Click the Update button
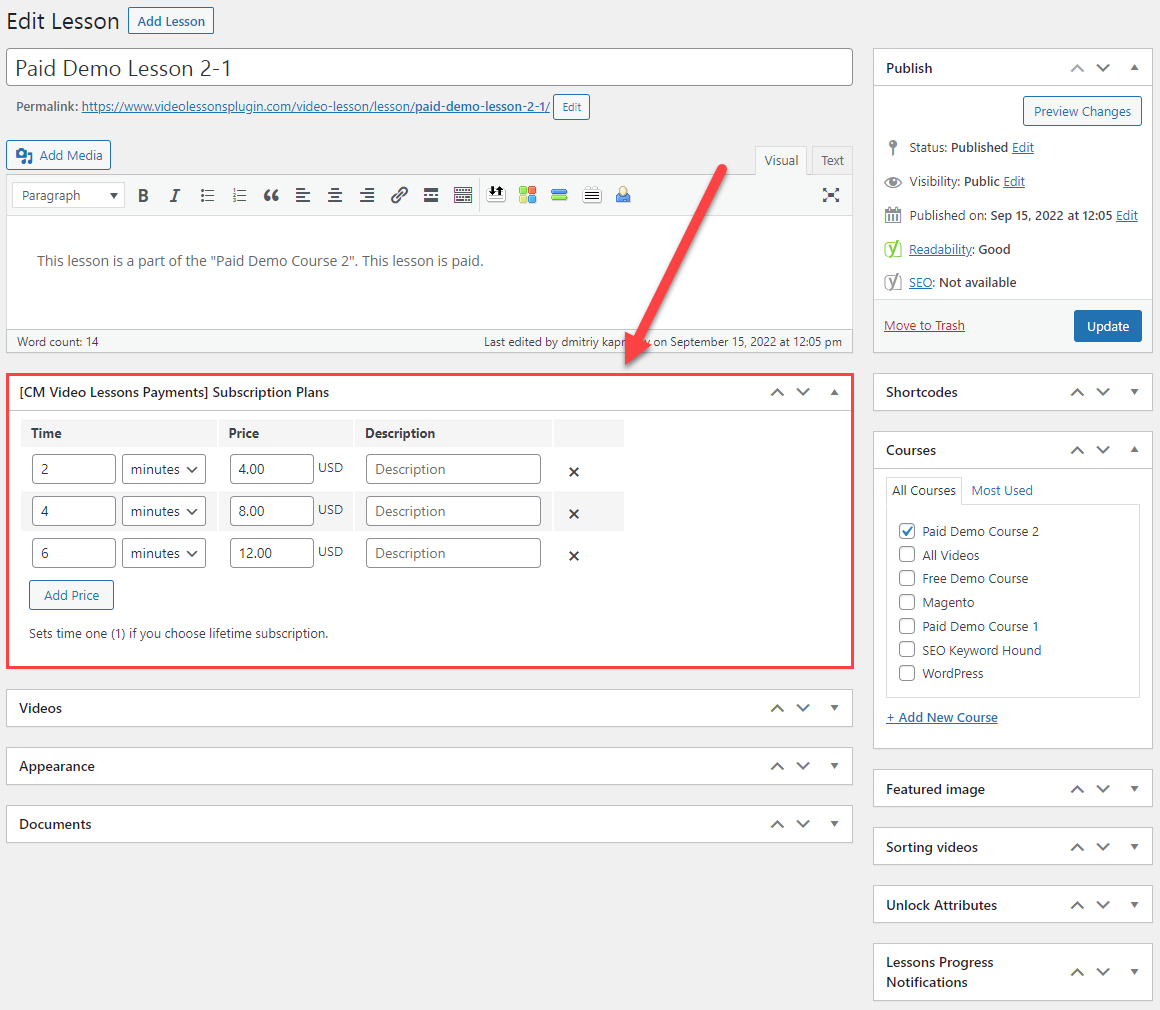Viewport: 1160px width, 1010px height. tap(1107, 326)
